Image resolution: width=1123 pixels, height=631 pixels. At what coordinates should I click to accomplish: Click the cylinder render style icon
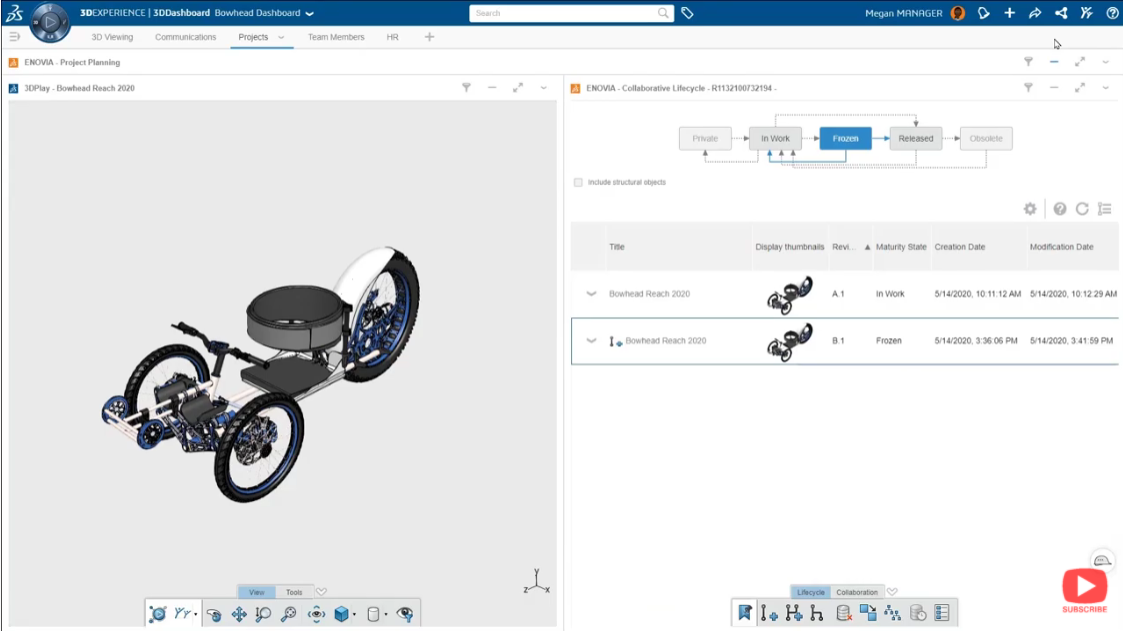click(x=373, y=614)
